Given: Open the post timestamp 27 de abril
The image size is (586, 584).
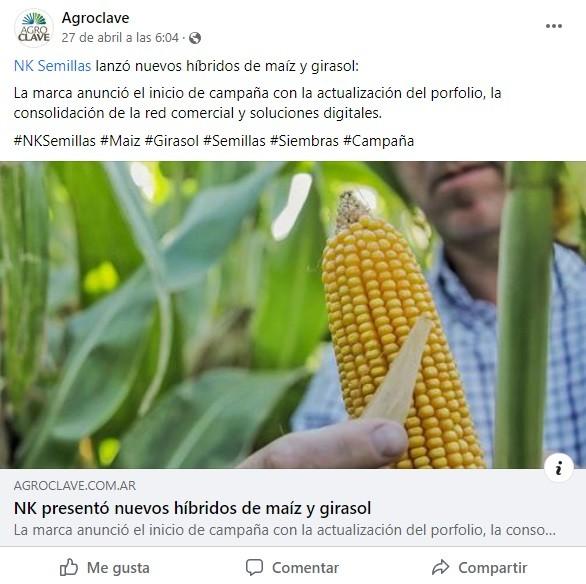Looking at the screenshot, I should [x=120, y=38].
